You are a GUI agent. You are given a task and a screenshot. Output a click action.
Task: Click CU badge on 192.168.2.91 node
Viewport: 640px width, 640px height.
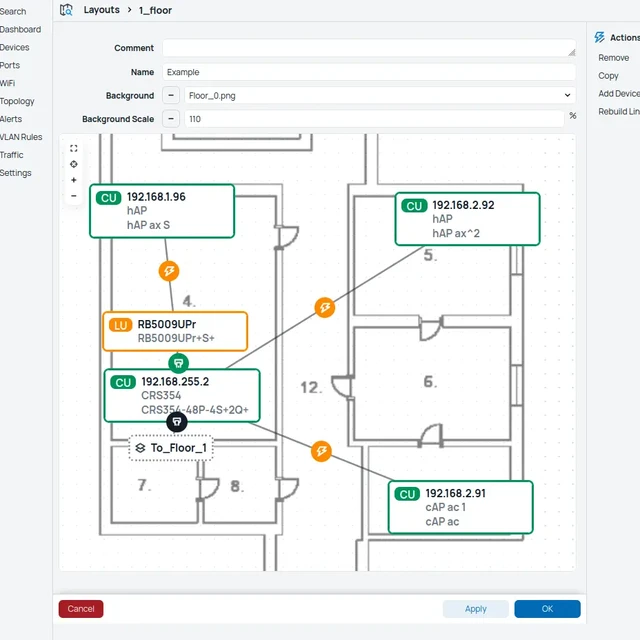407,494
